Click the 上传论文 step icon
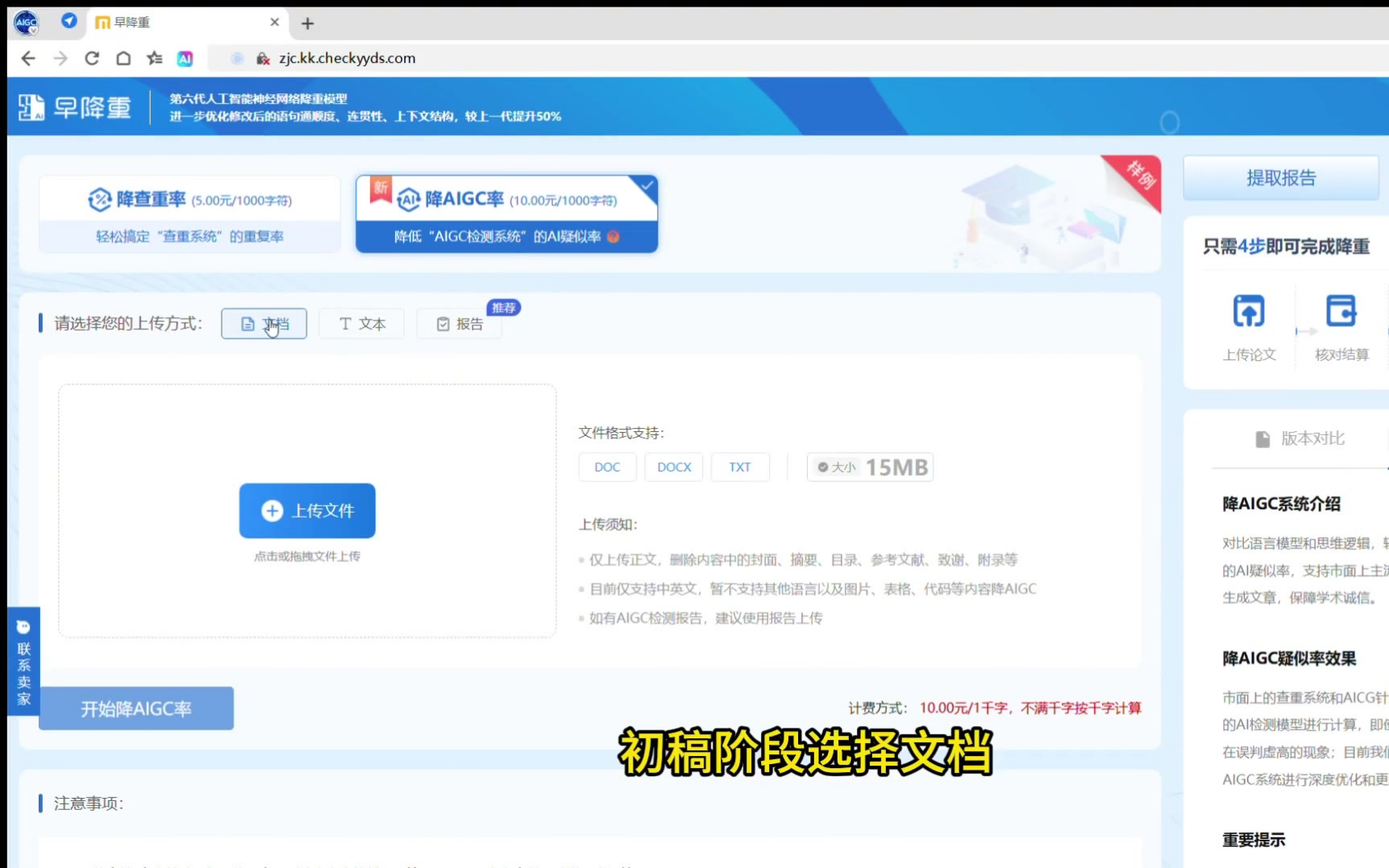 coord(1249,312)
